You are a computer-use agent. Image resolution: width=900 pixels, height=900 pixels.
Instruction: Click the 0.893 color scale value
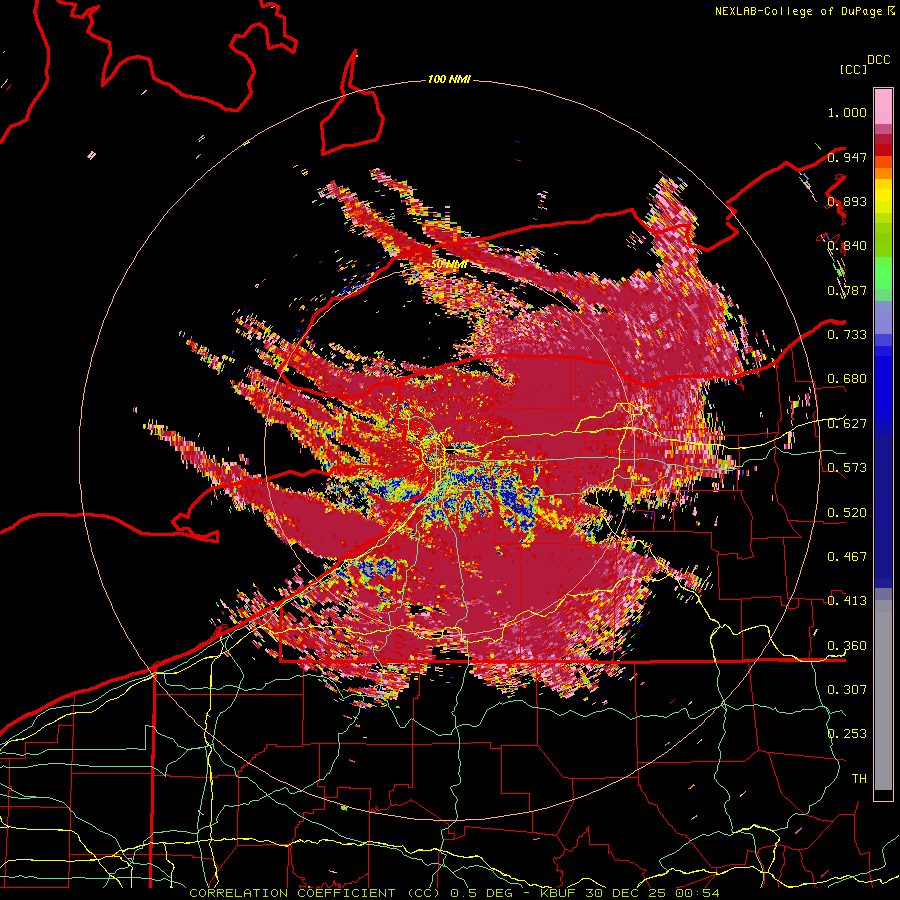pyautogui.click(x=847, y=201)
